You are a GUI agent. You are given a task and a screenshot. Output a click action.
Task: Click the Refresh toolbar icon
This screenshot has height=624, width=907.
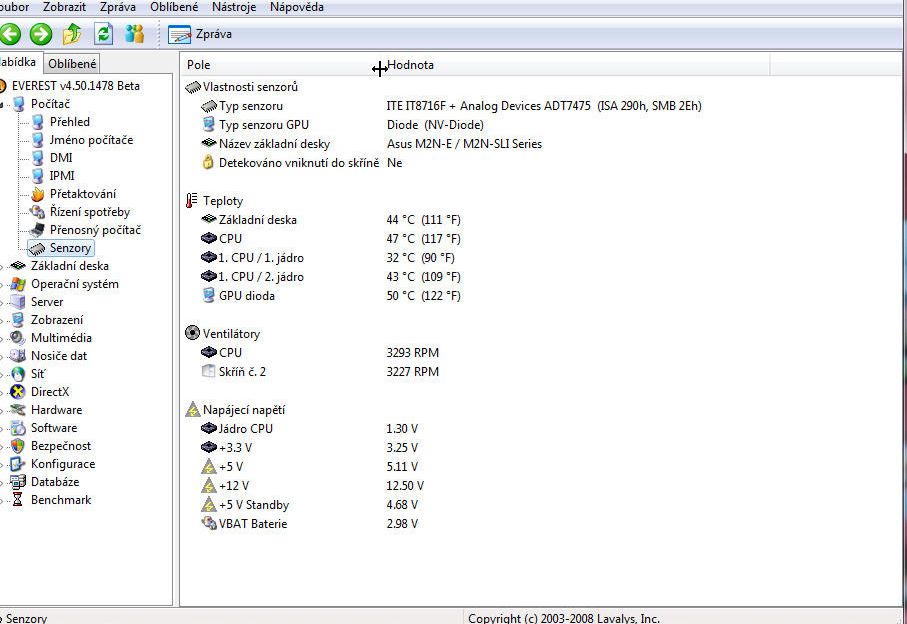pyautogui.click(x=104, y=34)
